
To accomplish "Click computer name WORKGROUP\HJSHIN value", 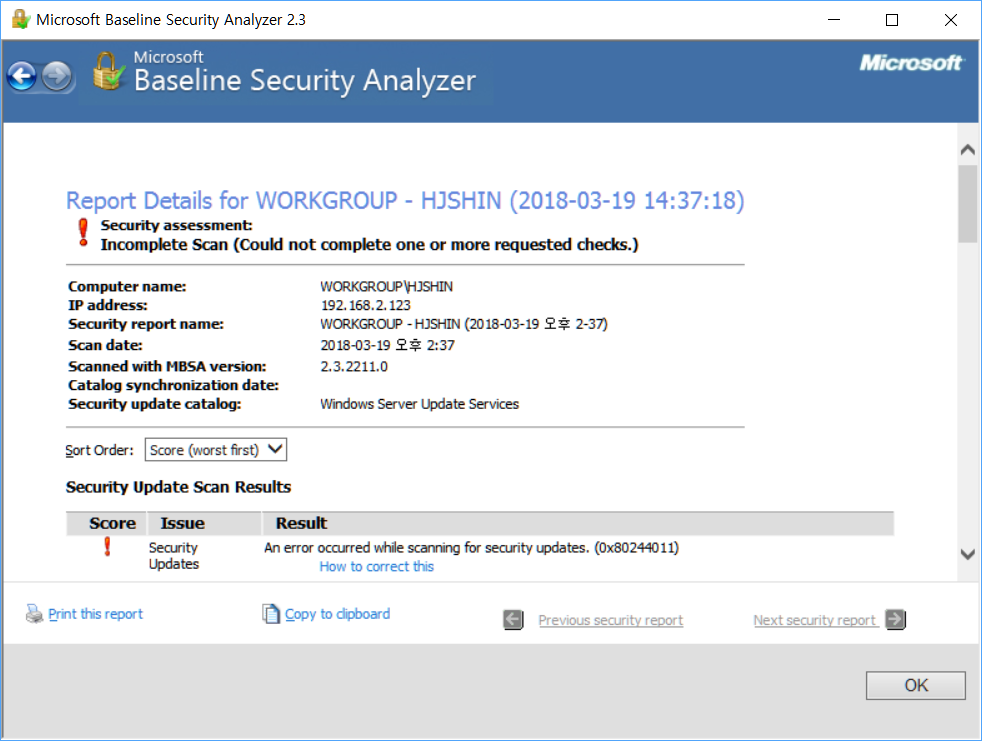I will pyautogui.click(x=386, y=286).
